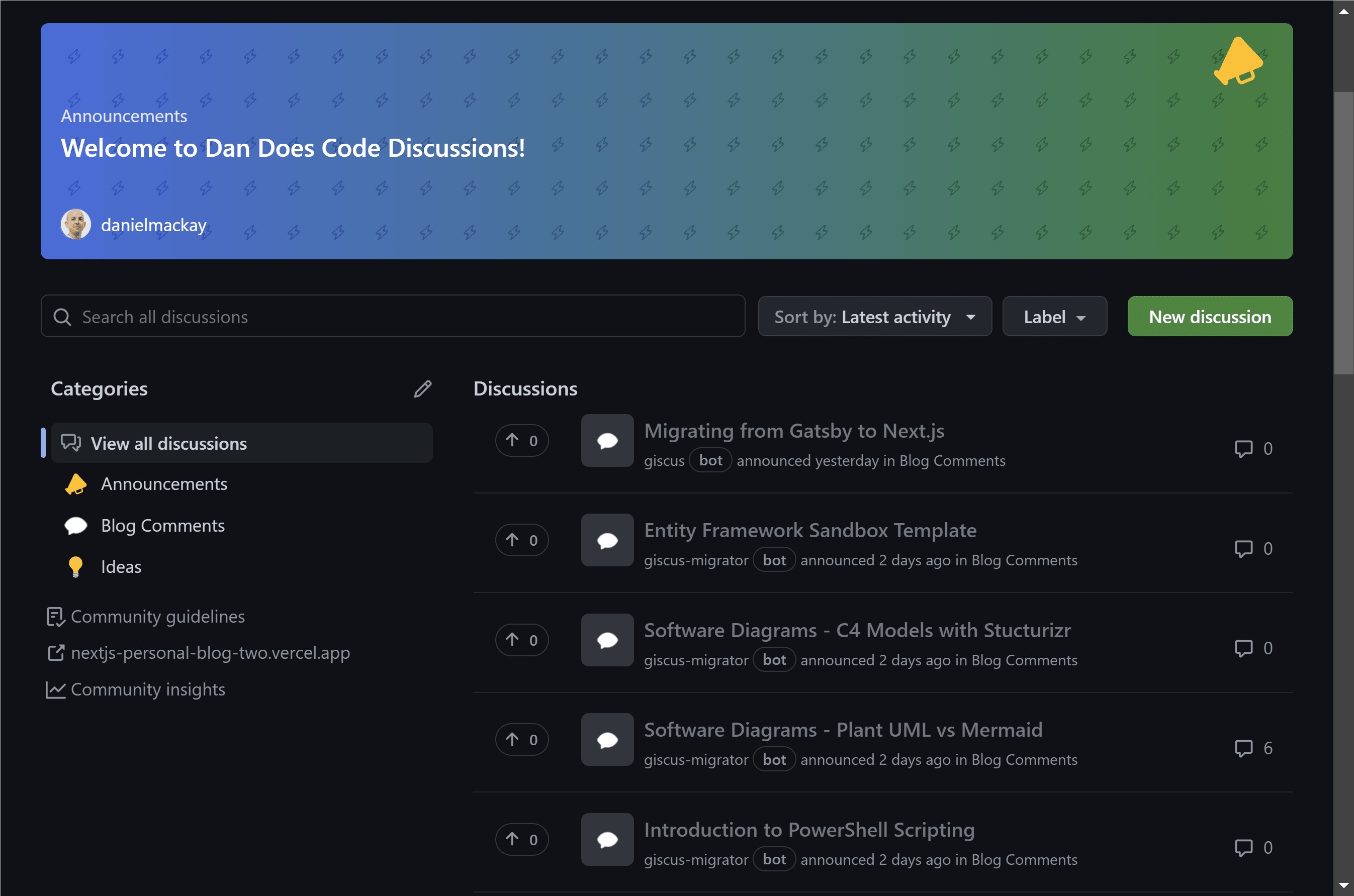
Task: Click the Announcements megaphone icon in sidebar
Action: [75, 484]
